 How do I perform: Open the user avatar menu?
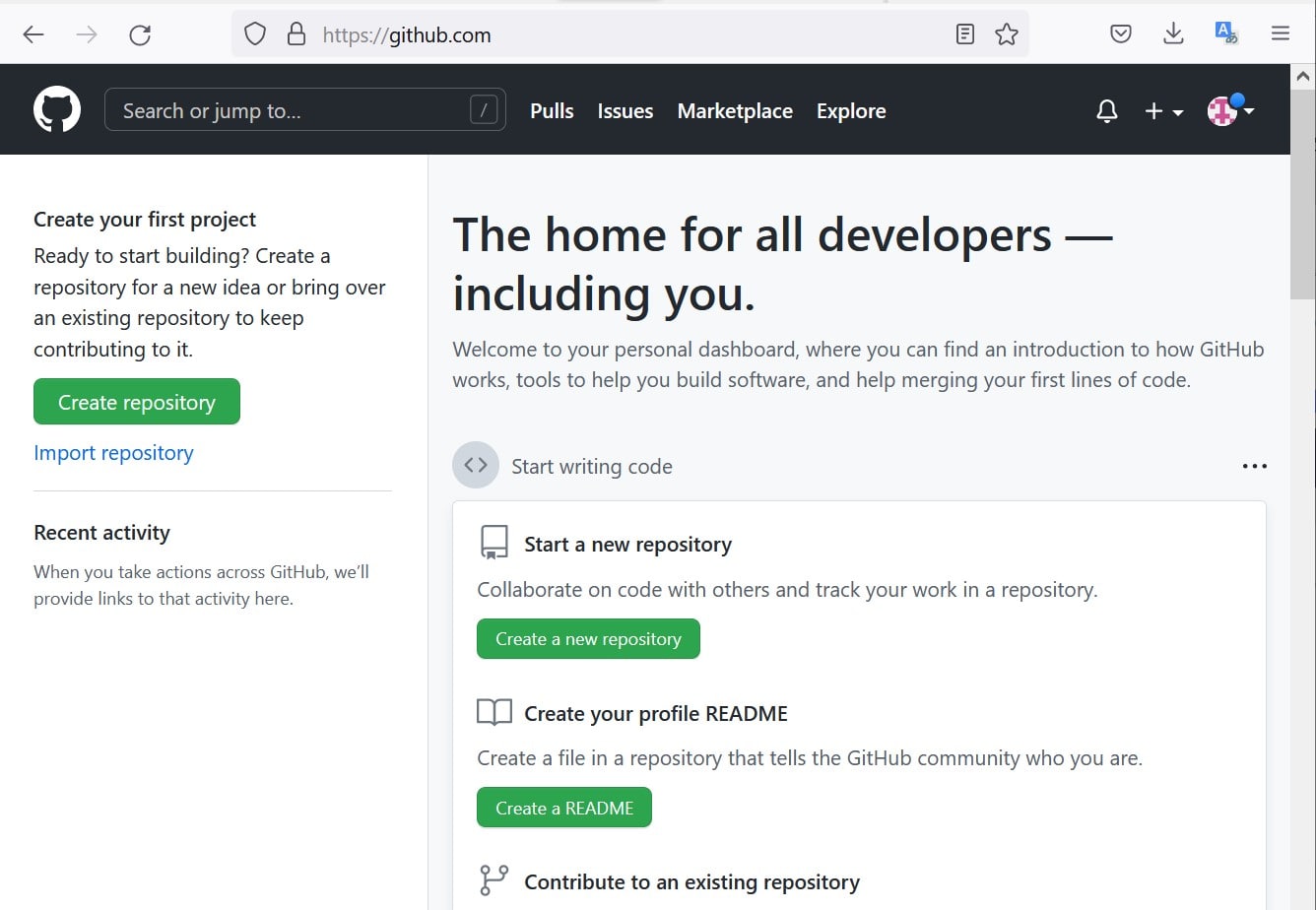1230,110
